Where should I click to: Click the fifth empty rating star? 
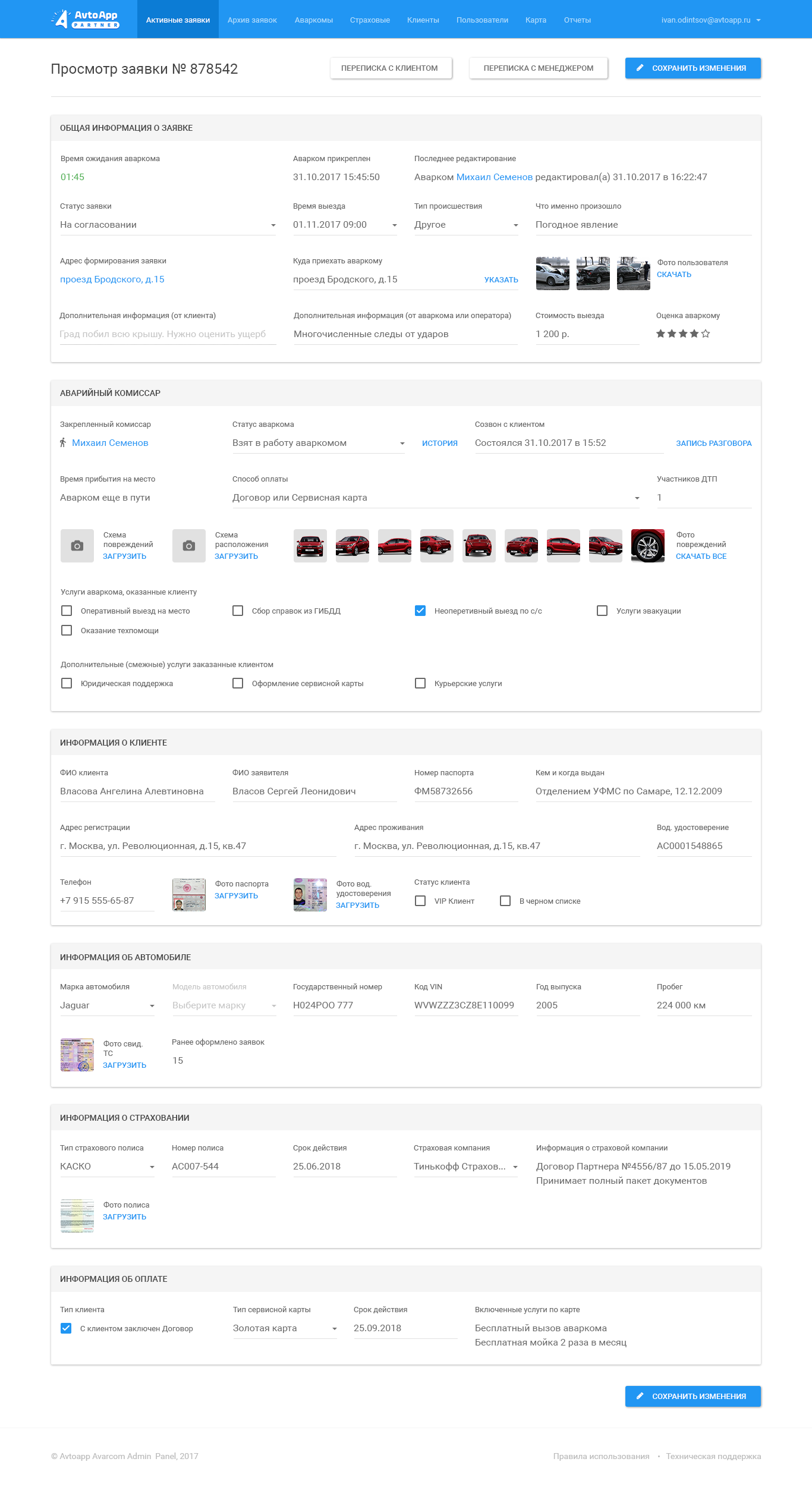click(706, 334)
